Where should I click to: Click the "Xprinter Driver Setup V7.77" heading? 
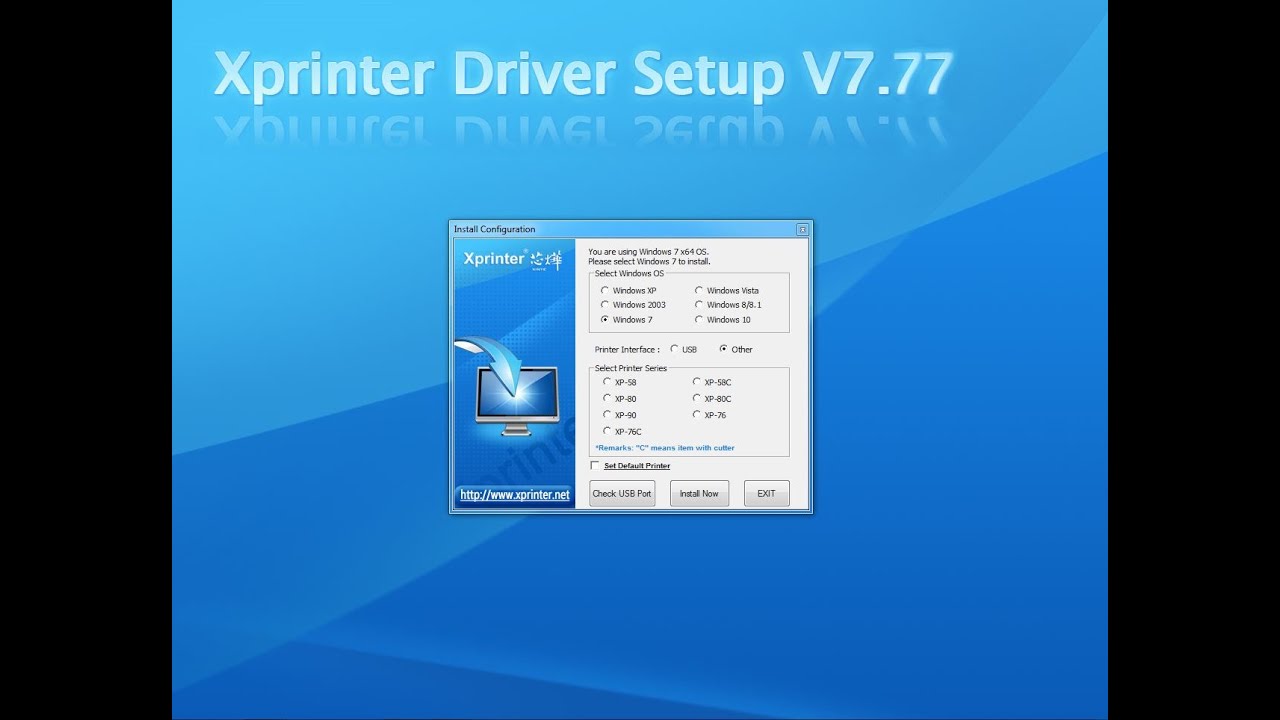coord(583,74)
